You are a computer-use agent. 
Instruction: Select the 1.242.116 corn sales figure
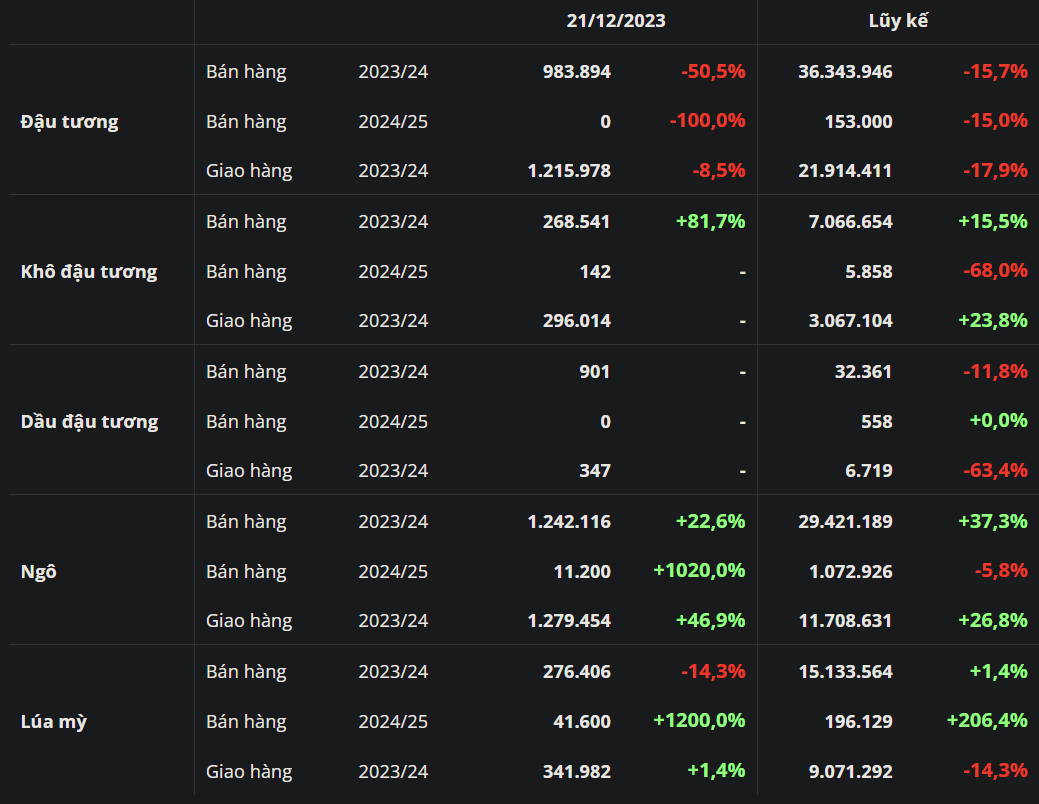pyautogui.click(x=569, y=522)
